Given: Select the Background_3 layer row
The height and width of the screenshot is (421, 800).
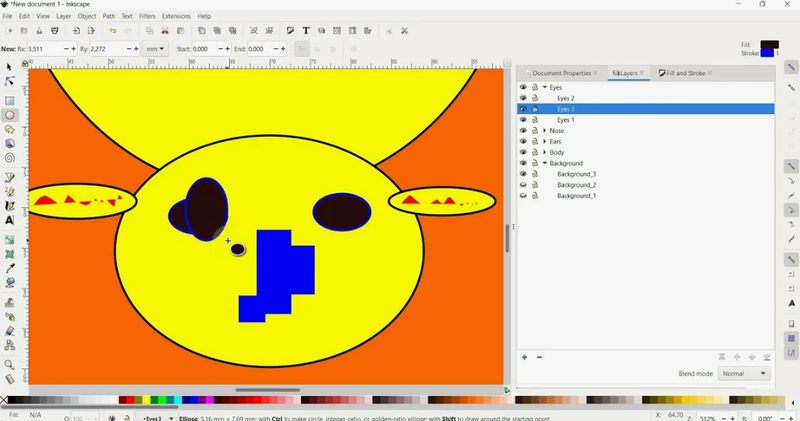Looking at the screenshot, I should coord(645,174).
